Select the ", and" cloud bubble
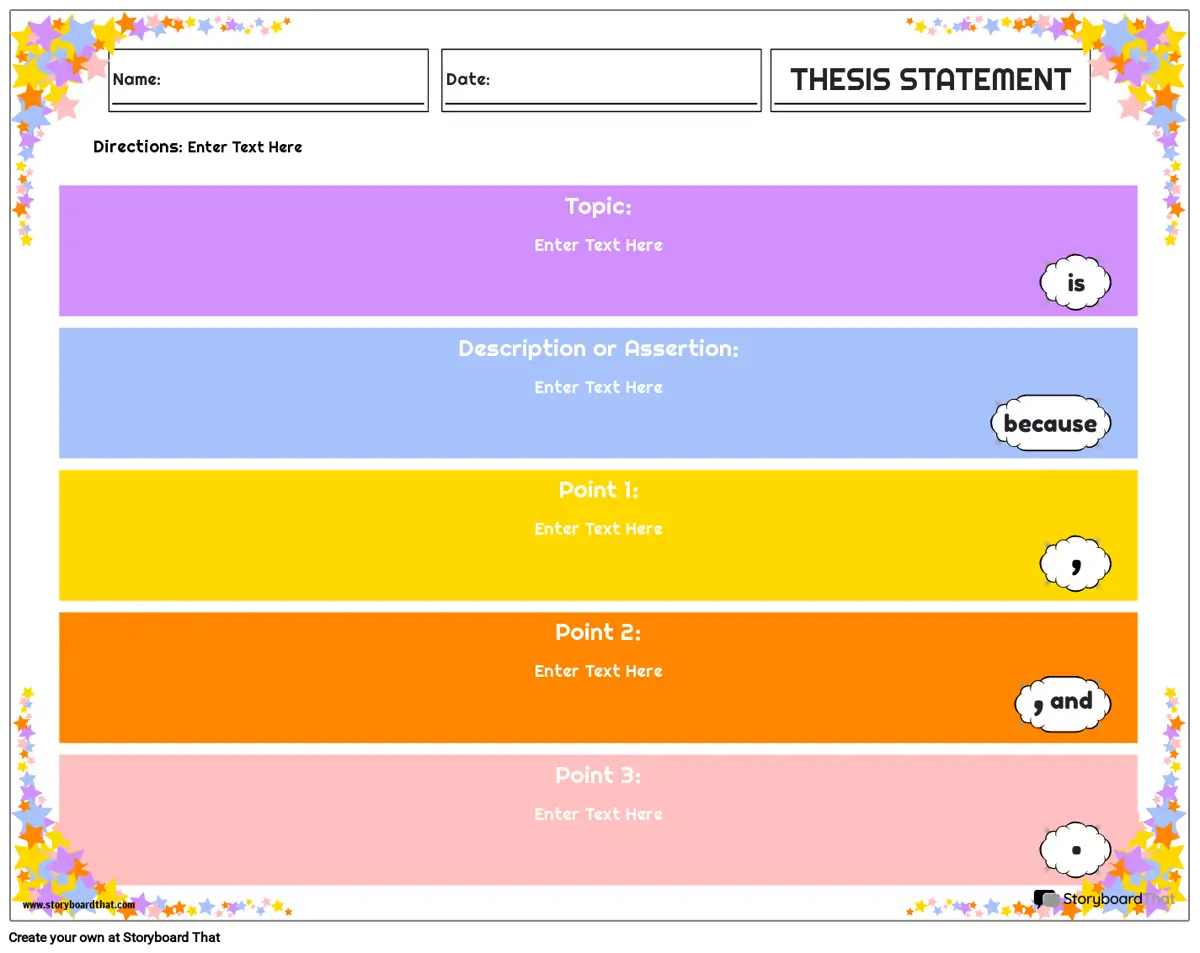Viewport: 1200px width, 953px height. click(1063, 703)
